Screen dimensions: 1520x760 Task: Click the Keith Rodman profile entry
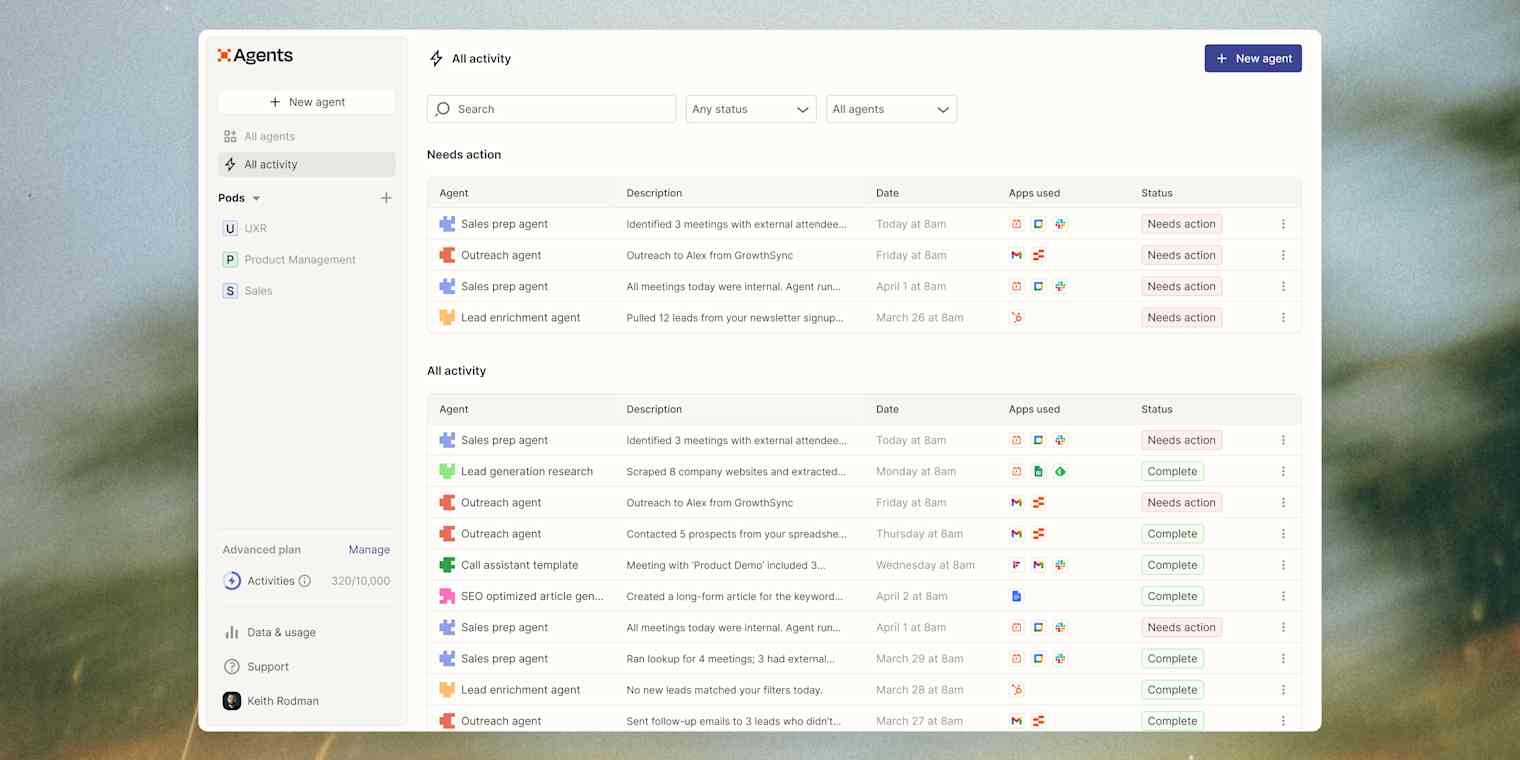pyautogui.click(x=281, y=701)
